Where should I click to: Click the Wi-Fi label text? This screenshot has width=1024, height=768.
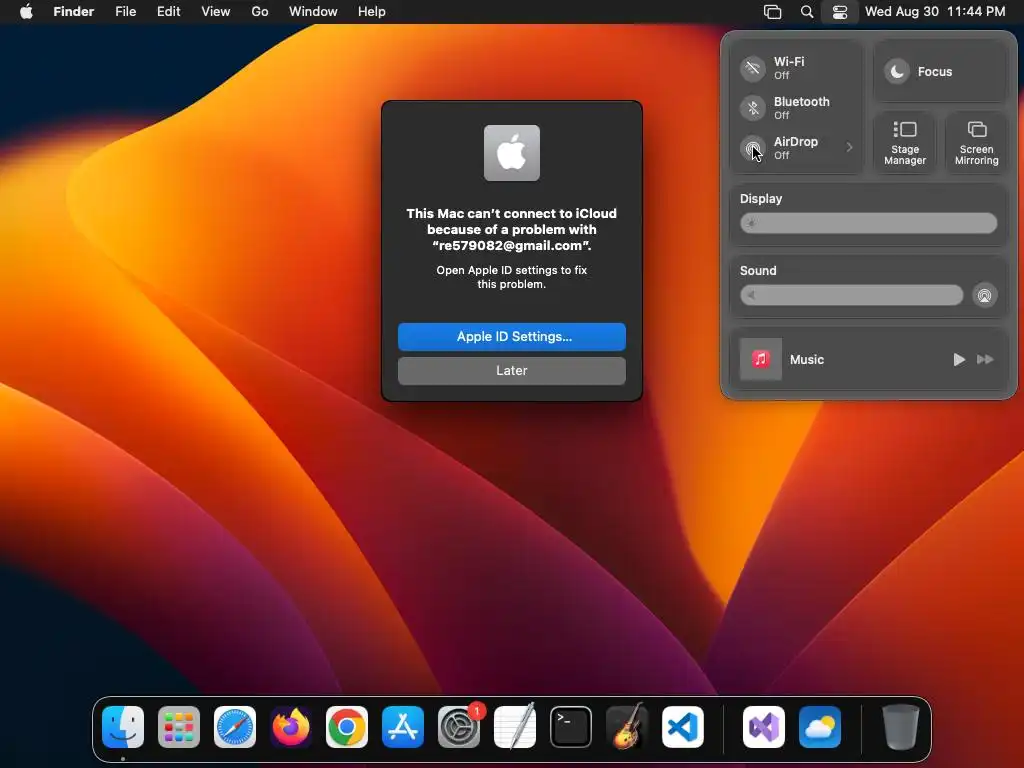[x=789, y=61]
